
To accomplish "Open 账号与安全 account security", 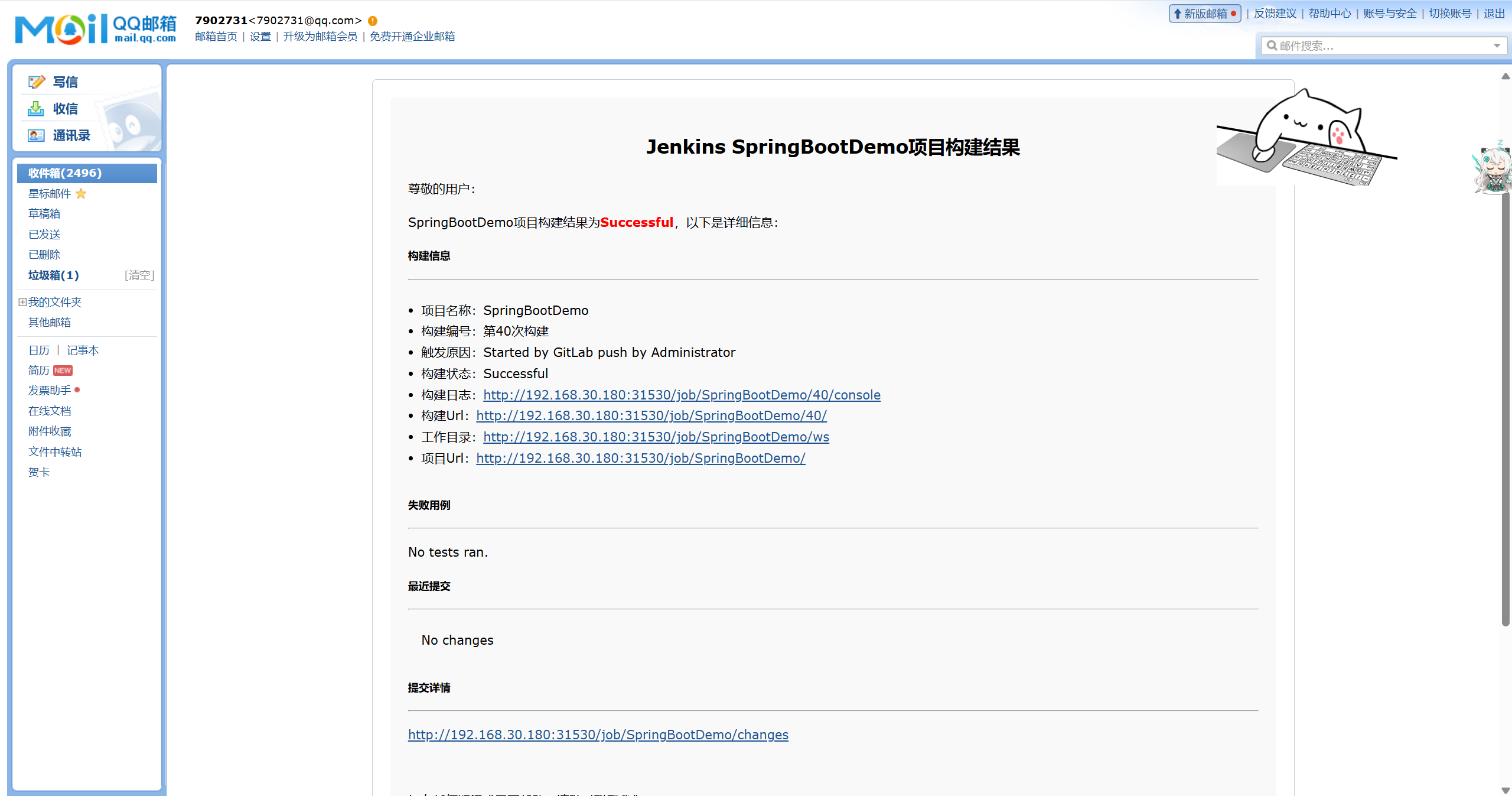I will (x=1390, y=14).
